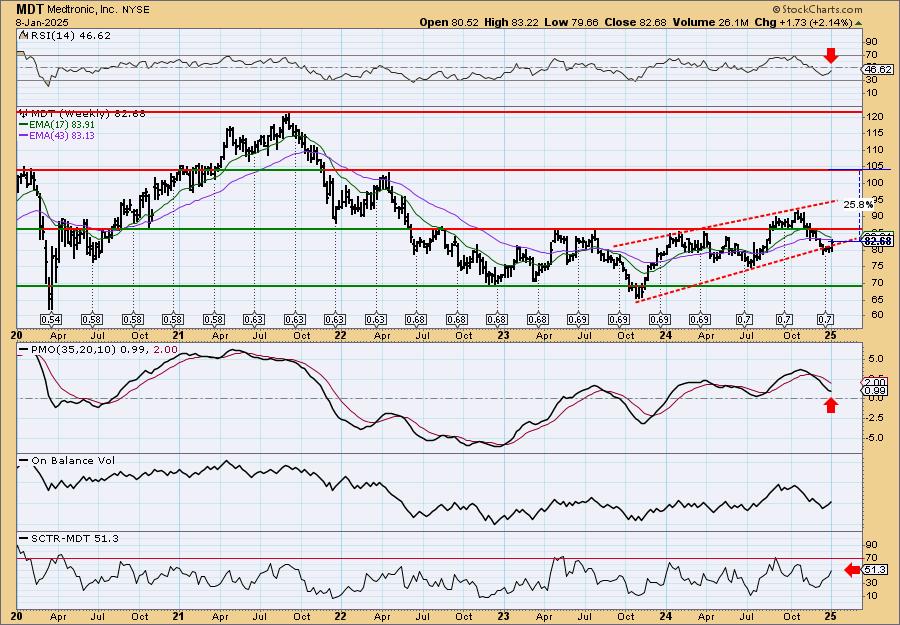The image size is (900, 625).
Task: Click the 46.62 RSI value tag on right axis
Action: tap(878, 69)
